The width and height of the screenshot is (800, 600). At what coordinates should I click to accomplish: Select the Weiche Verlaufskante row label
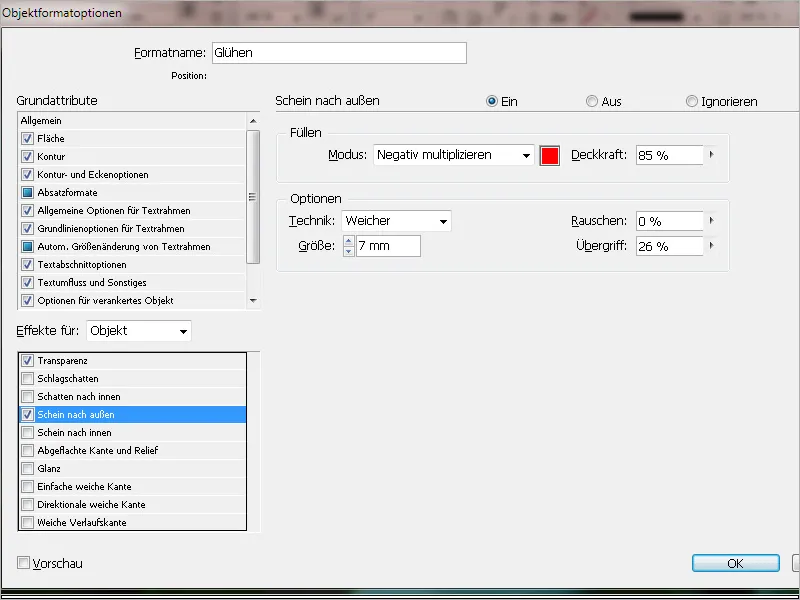(82, 522)
